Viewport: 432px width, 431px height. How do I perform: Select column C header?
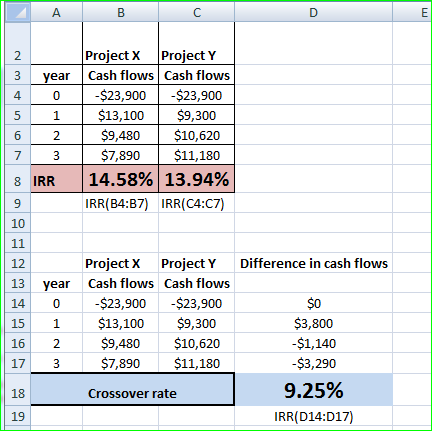[x=197, y=12]
